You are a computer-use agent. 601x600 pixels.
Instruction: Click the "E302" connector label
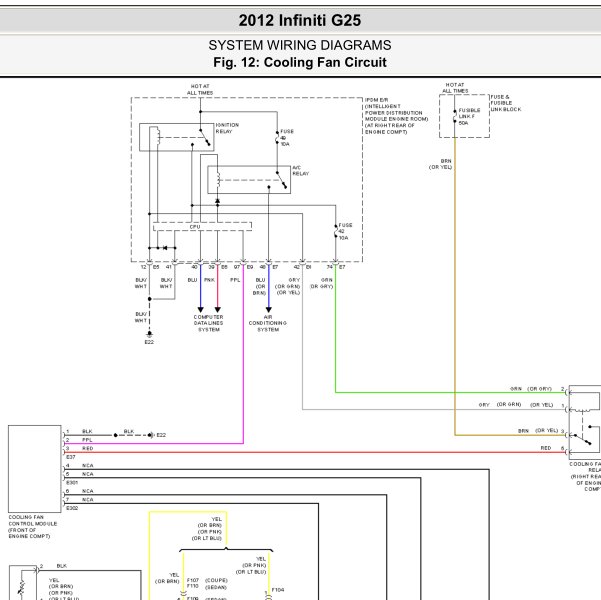coord(72,508)
